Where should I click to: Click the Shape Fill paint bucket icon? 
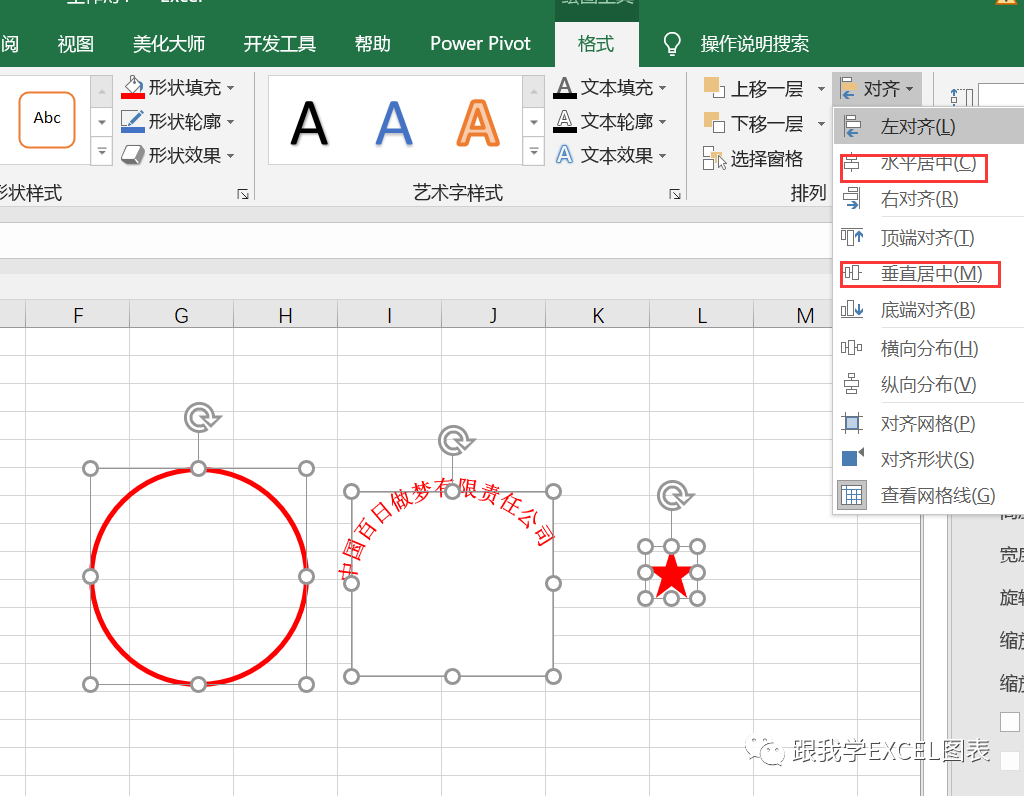click(133, 87)
